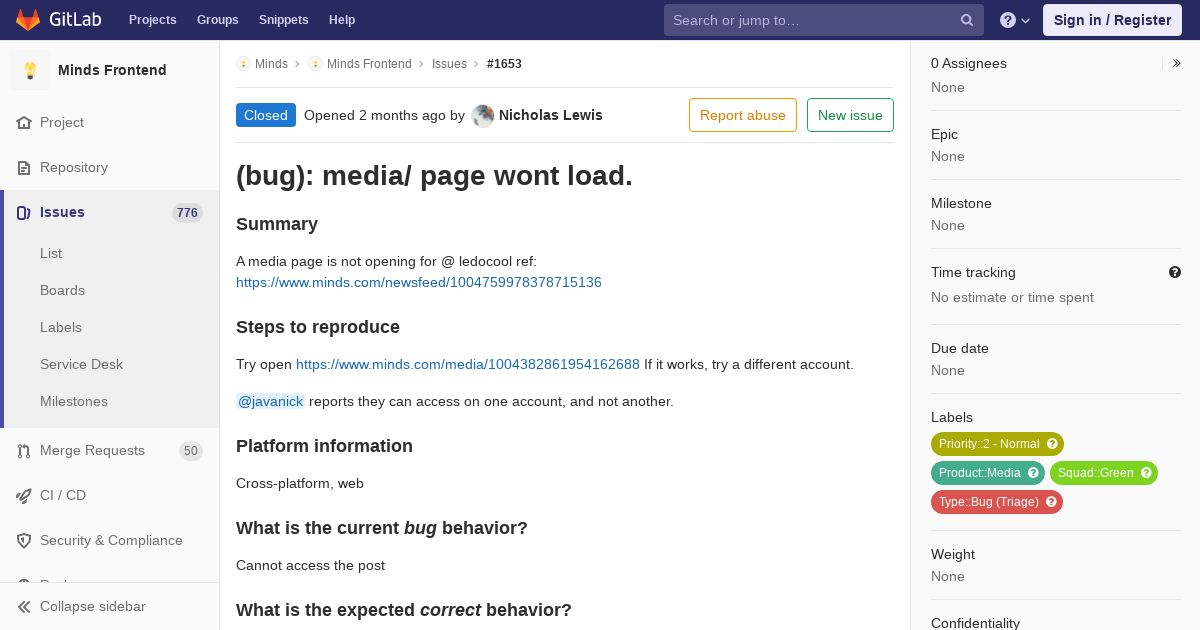Screen dimensions: 1200x630
Task: Open the issue List submenu item
Action: [51, 253]
